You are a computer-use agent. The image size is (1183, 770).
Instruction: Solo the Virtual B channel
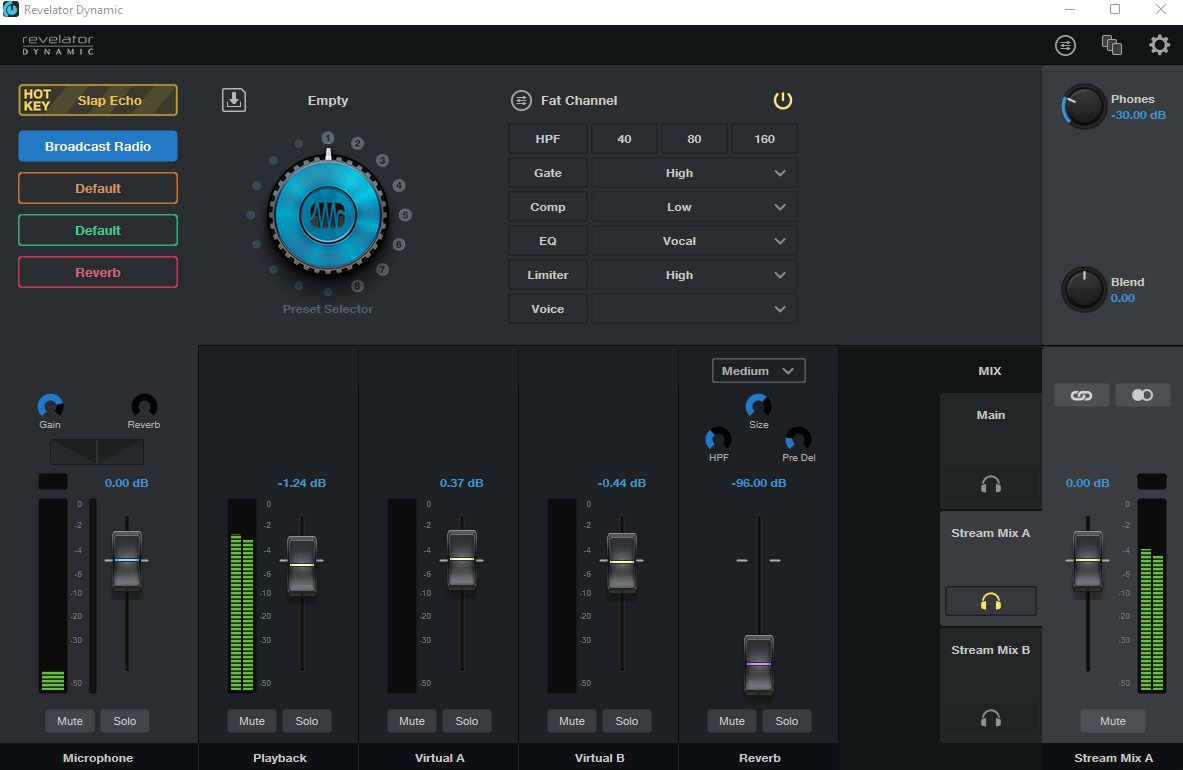point(627,720)
